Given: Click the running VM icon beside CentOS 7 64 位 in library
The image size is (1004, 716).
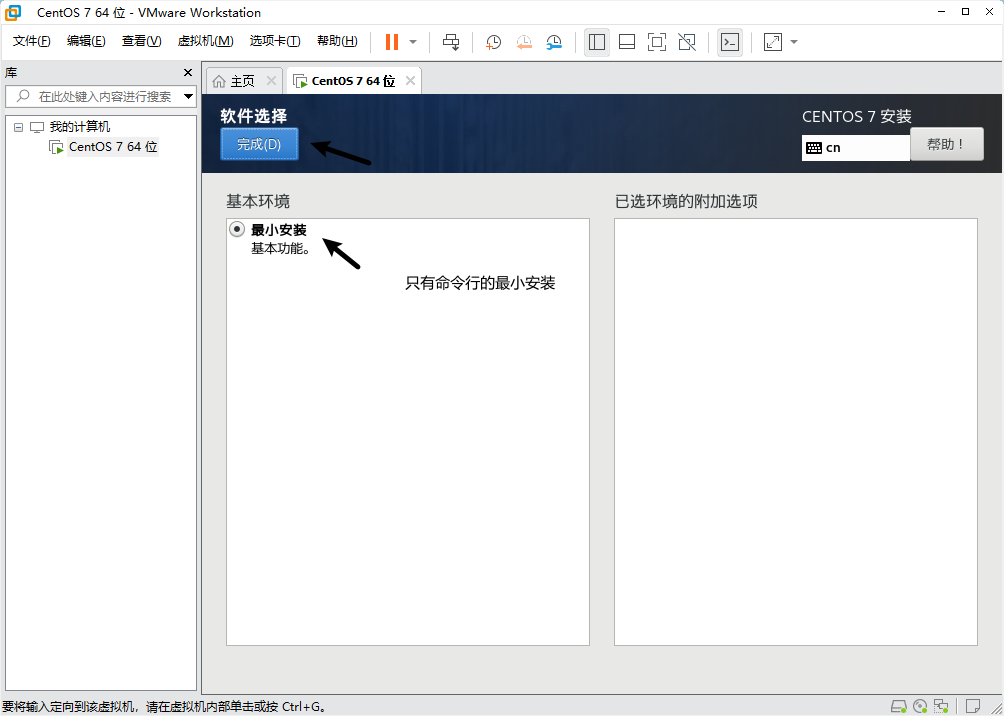Looking at the screenshot, I should pos(56,147).
